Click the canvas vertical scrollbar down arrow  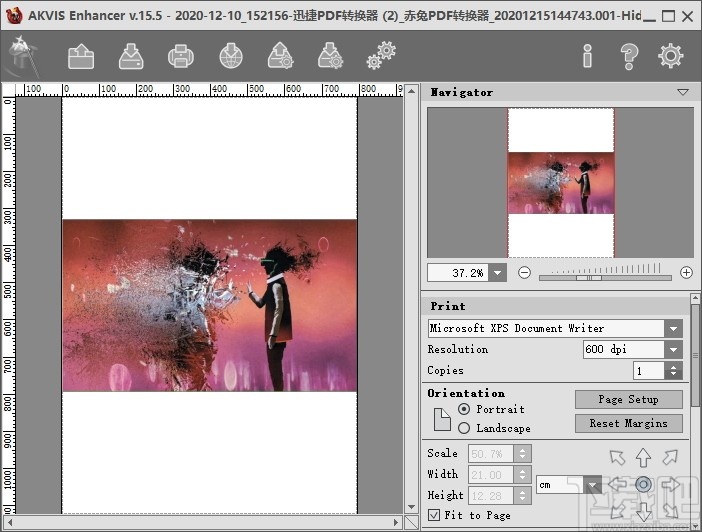pyautogui.click(x=411, y=507)
